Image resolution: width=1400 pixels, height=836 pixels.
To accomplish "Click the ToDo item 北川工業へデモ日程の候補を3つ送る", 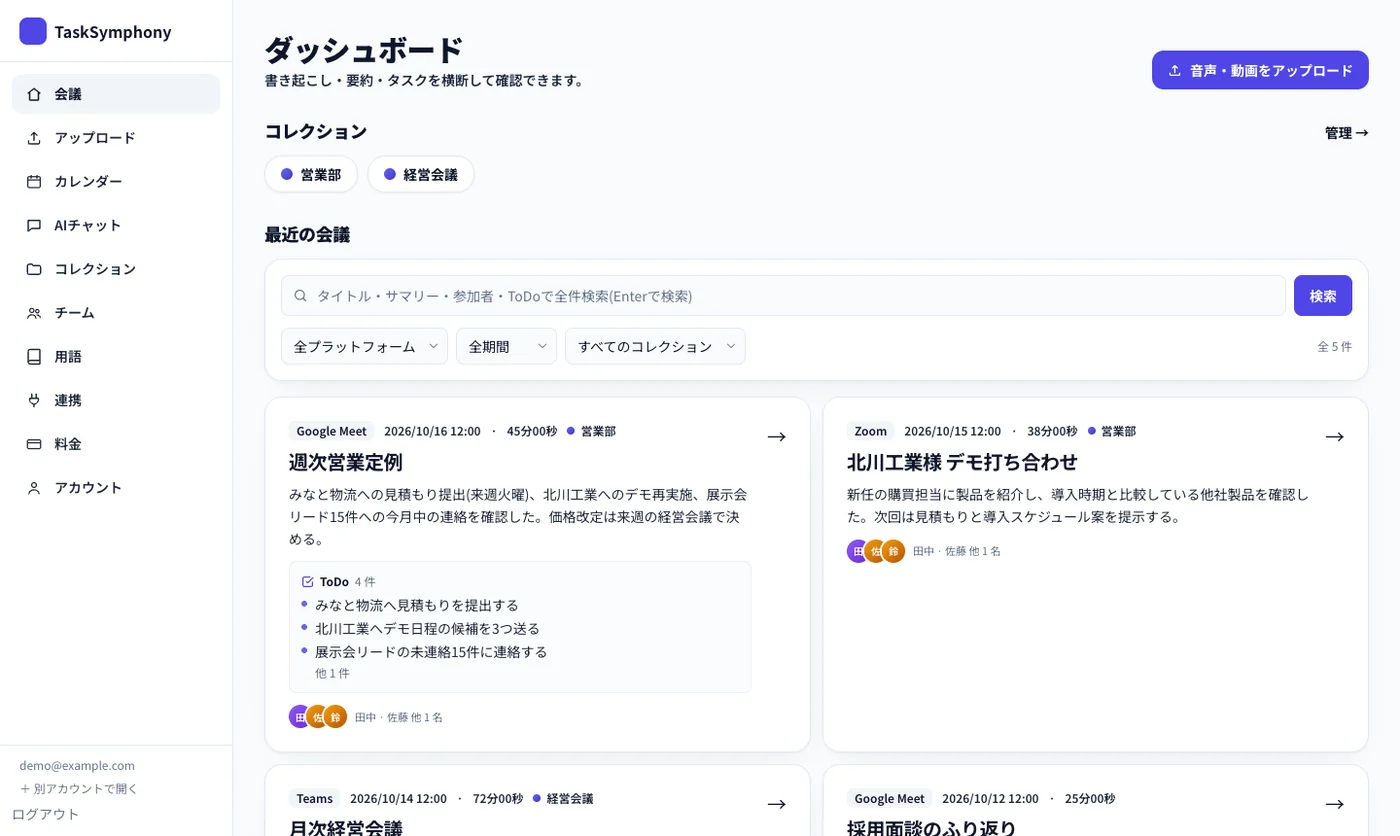I will 427,628.
